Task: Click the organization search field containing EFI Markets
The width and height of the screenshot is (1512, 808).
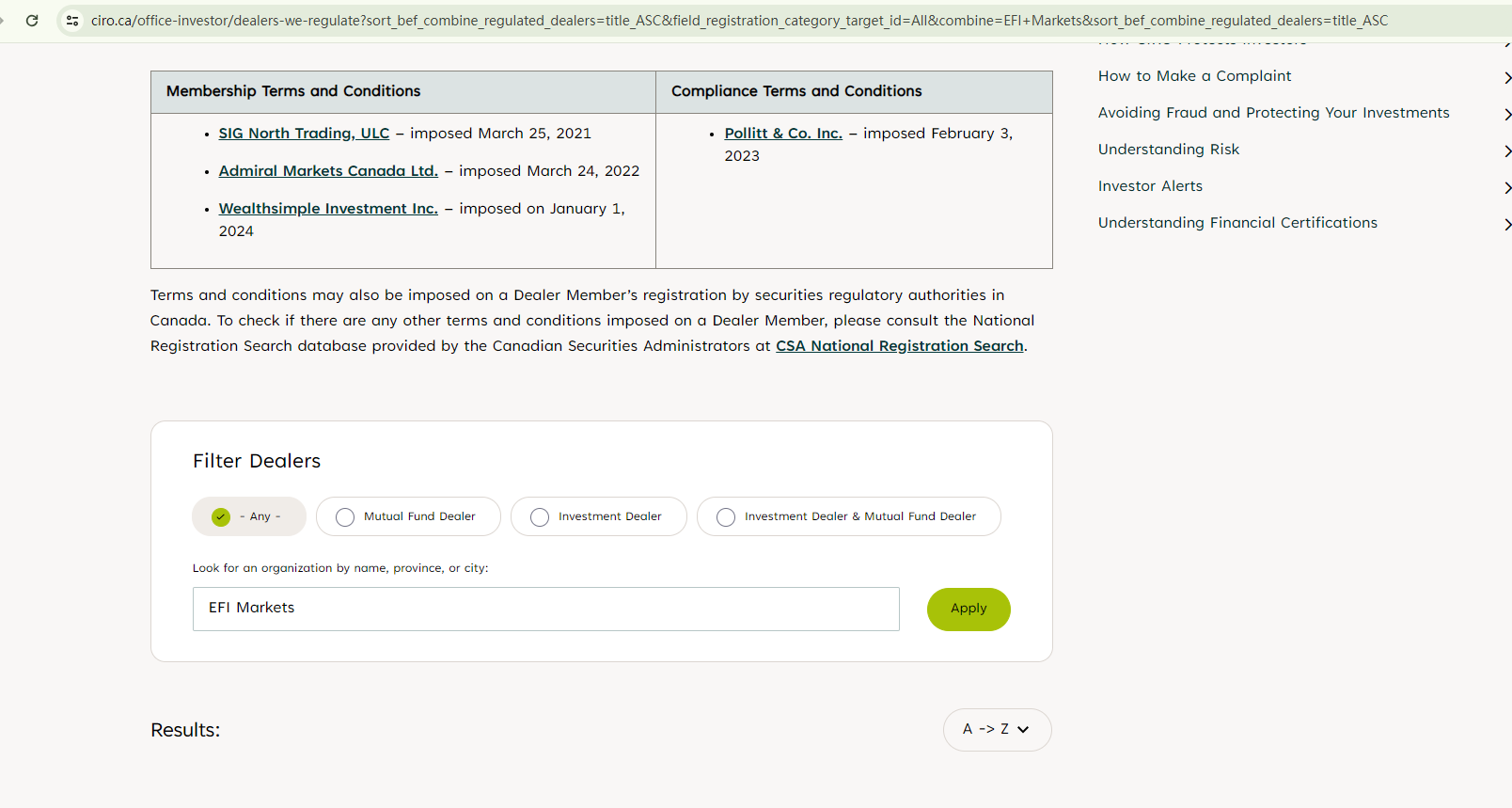Action: [545, 609]
